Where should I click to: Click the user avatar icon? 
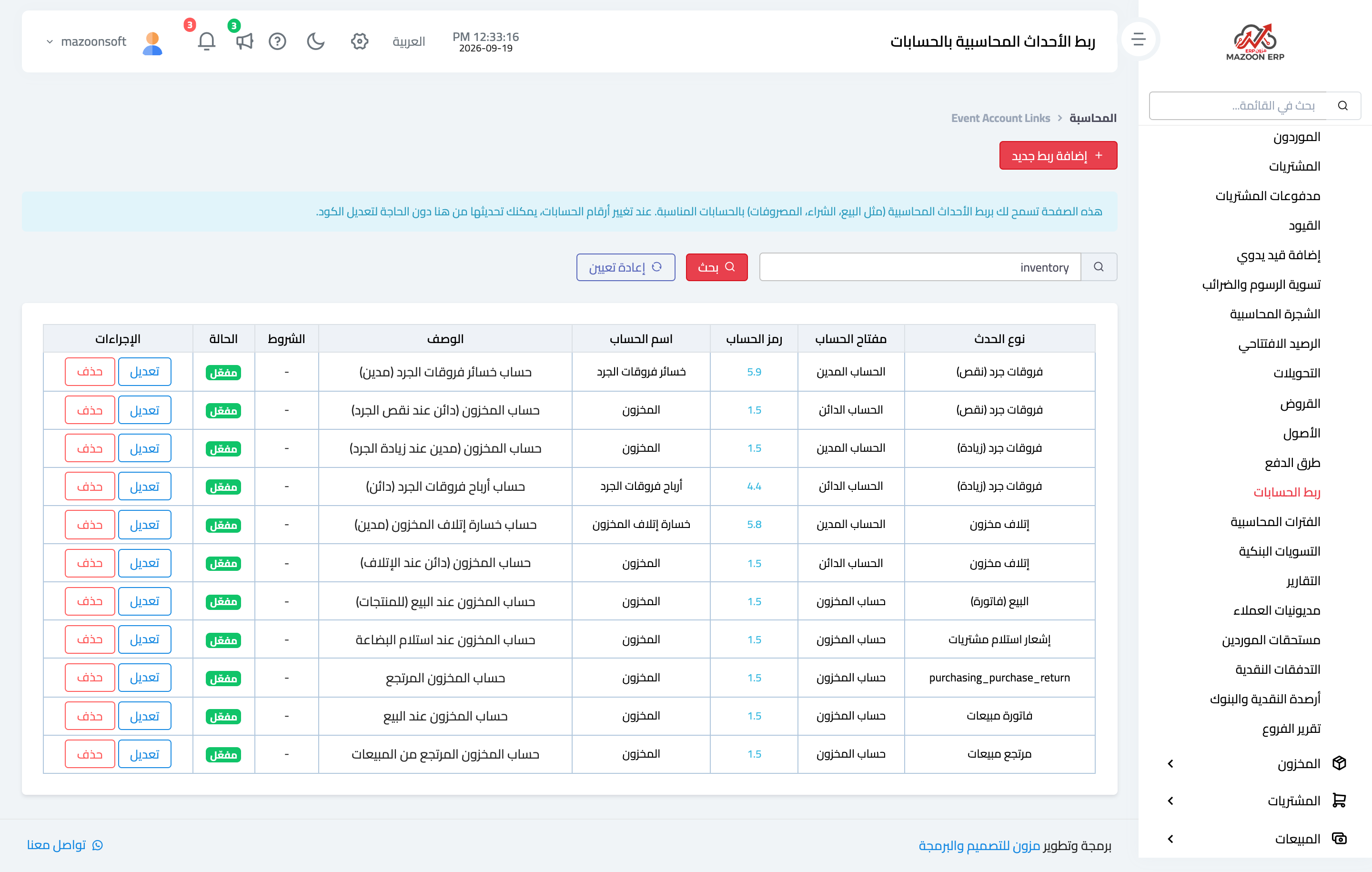(152, 43)
